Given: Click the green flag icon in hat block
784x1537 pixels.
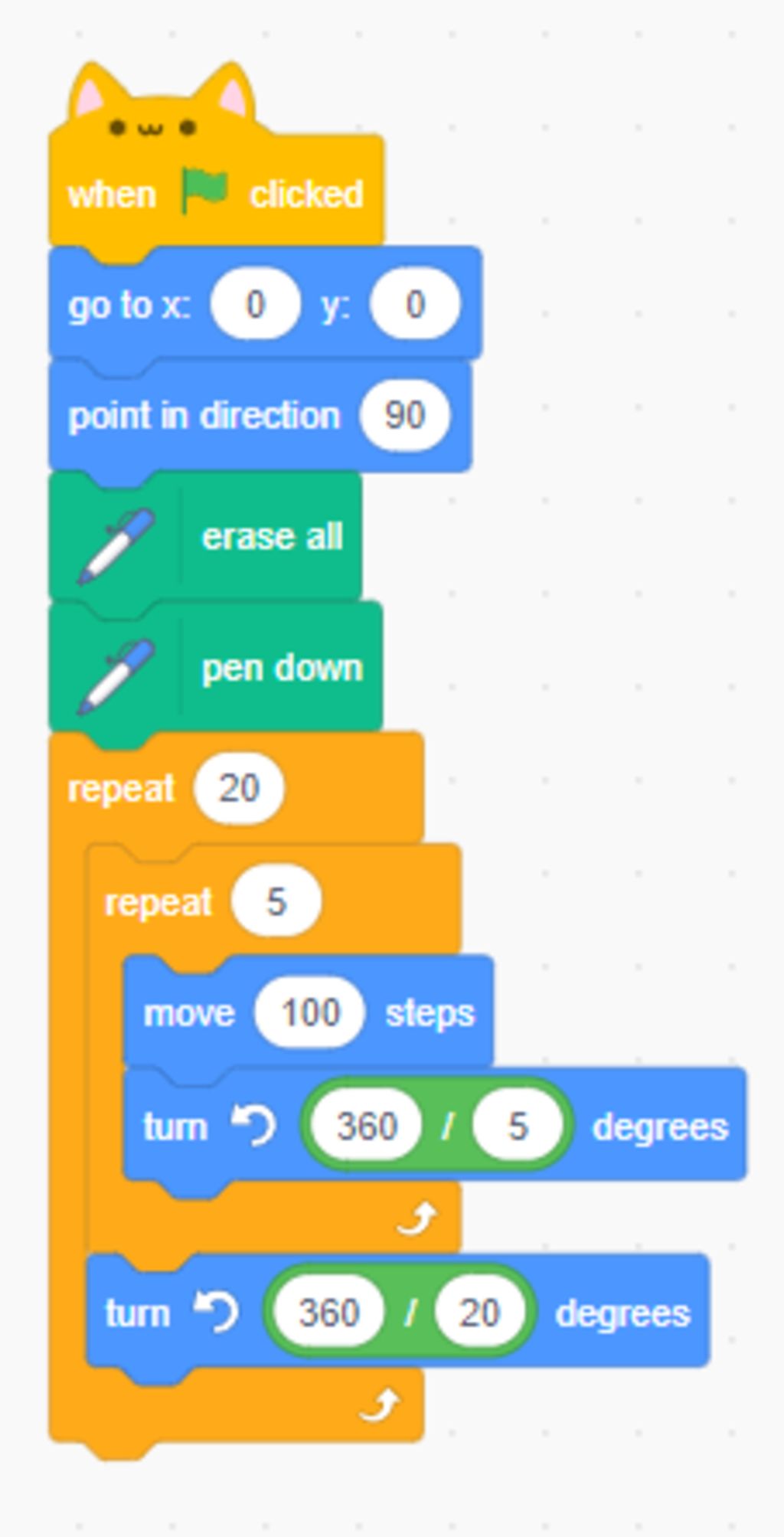Looking at the screenshot, I should 204,191.
